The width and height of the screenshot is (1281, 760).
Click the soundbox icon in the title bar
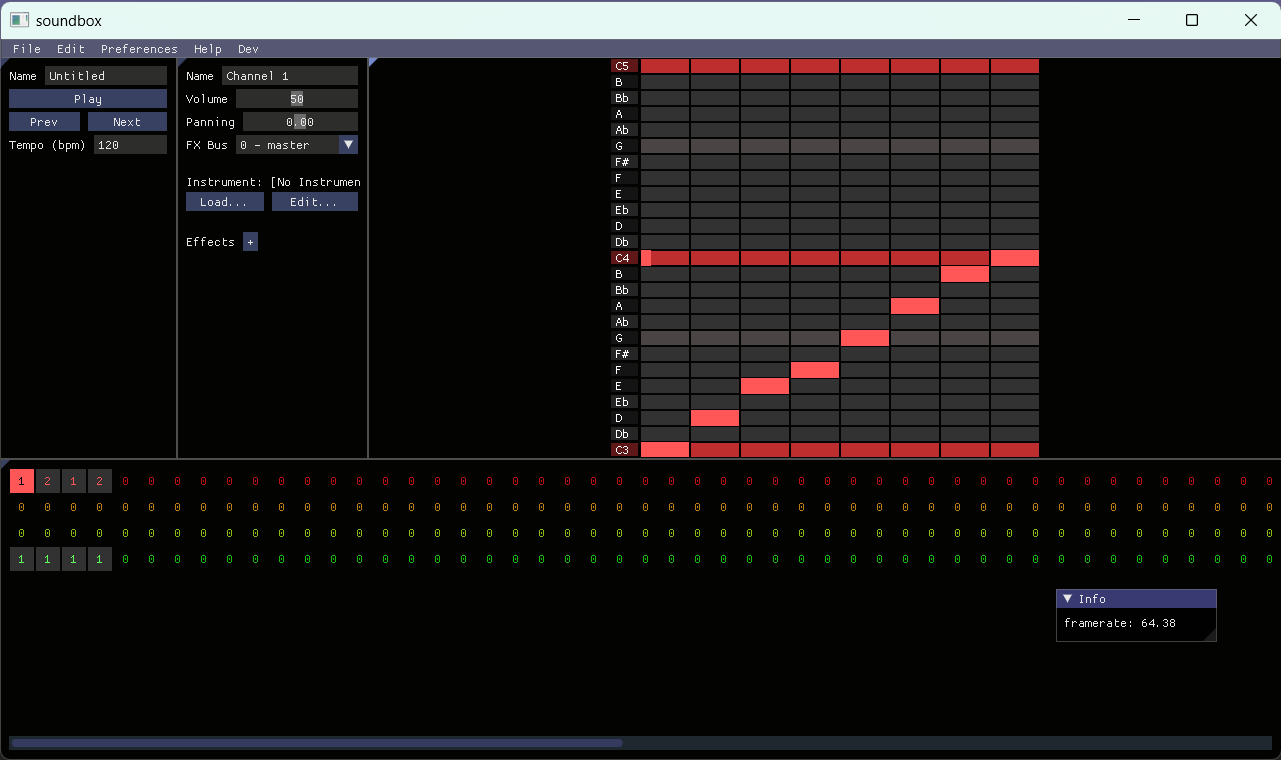pos(17,20)
